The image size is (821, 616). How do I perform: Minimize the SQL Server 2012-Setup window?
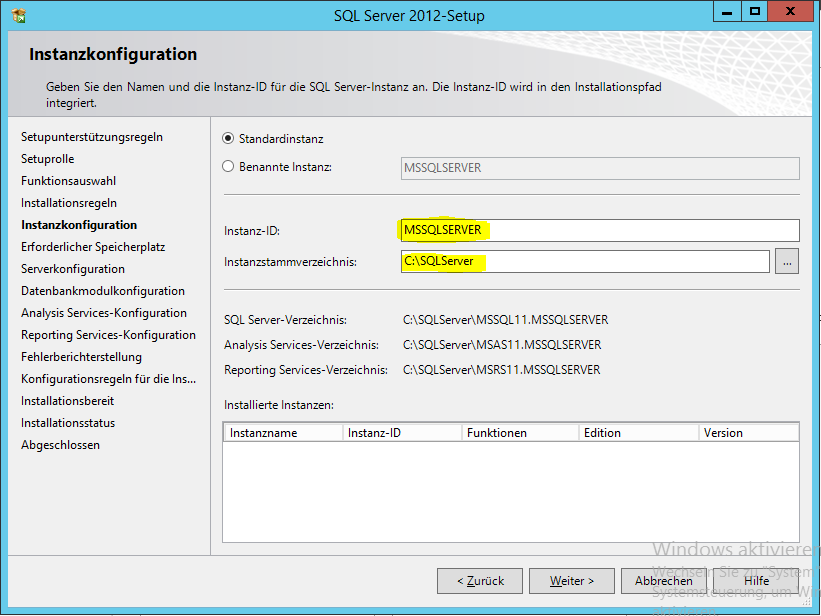pyautogui.click(x=727, y=12)
